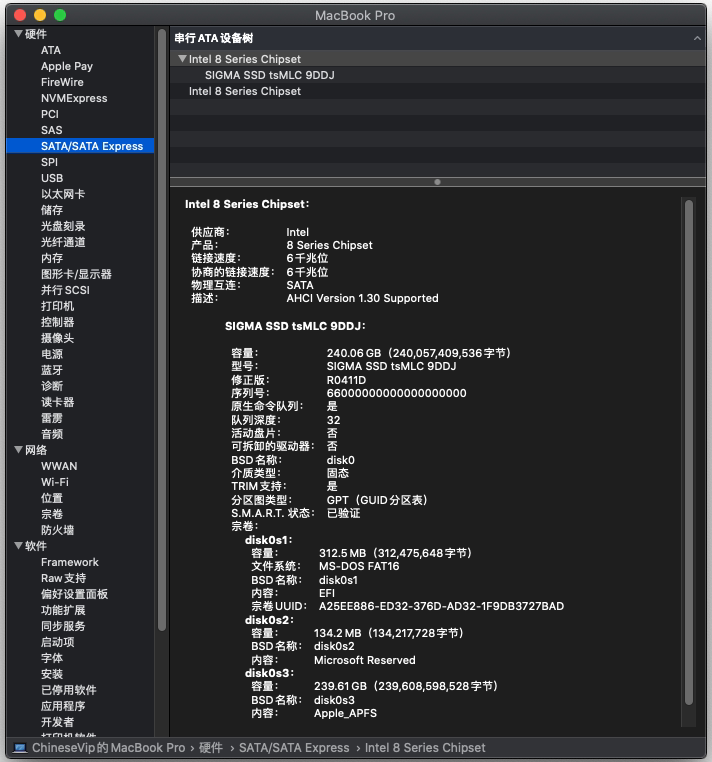The height and width of the screenshot is (762, 712).
Task: Click the 串行 ATA 设备树 column header
Action: pyautogui.click(x=437, y=38)
